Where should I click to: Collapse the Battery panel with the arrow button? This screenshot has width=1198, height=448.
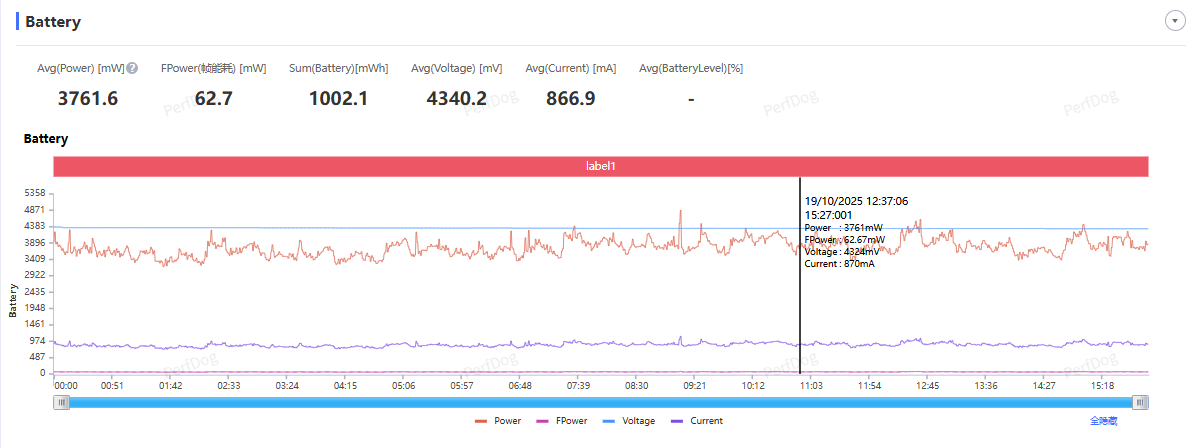(x=1174, y=22)
